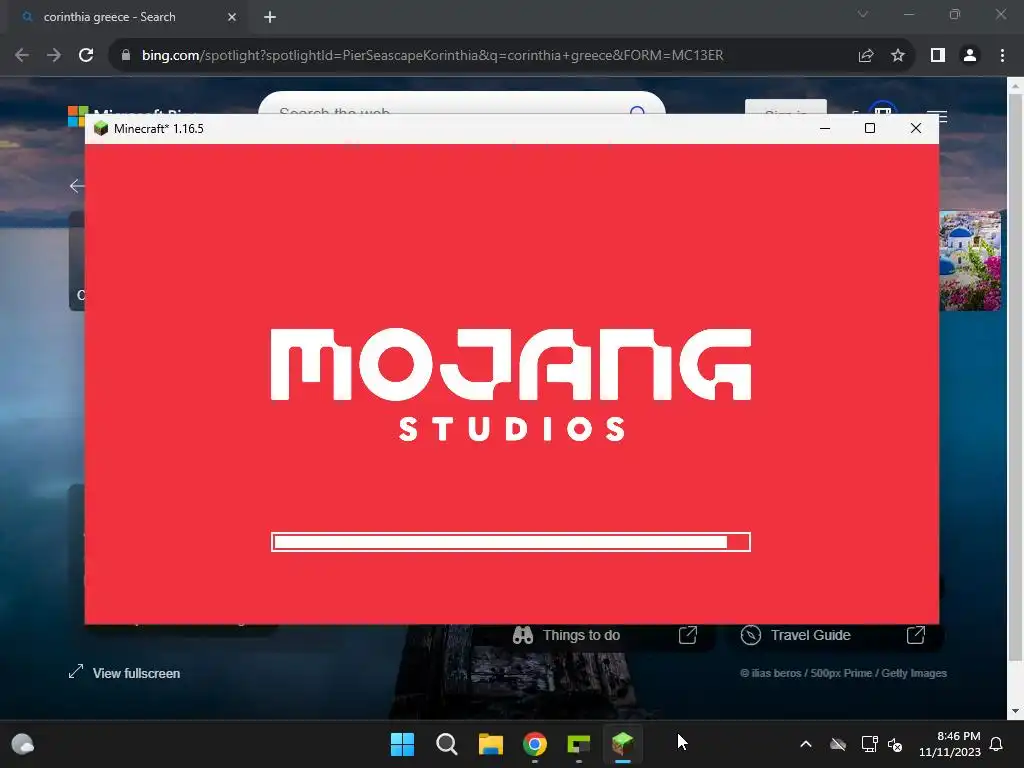Close the corinthia greece tab
This screenshot has width=1024, height=768.
click(232, 17)
